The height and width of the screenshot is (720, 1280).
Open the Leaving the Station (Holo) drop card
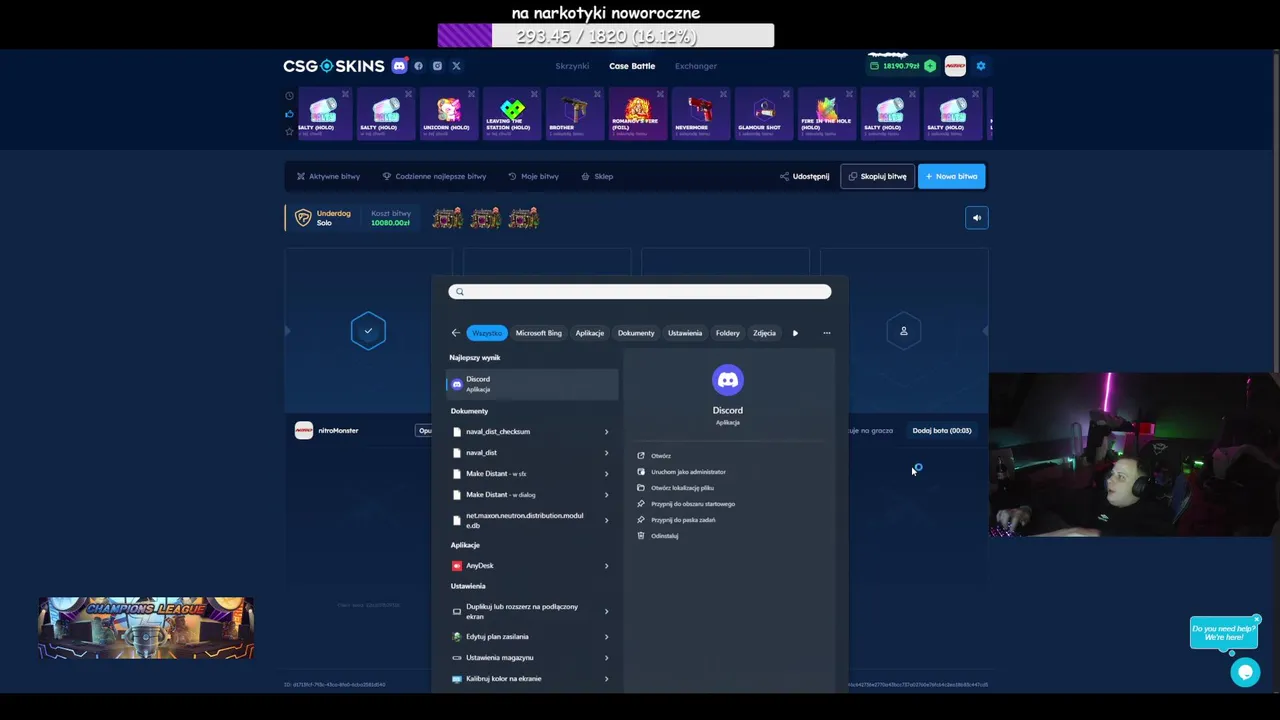coord(510,114)
